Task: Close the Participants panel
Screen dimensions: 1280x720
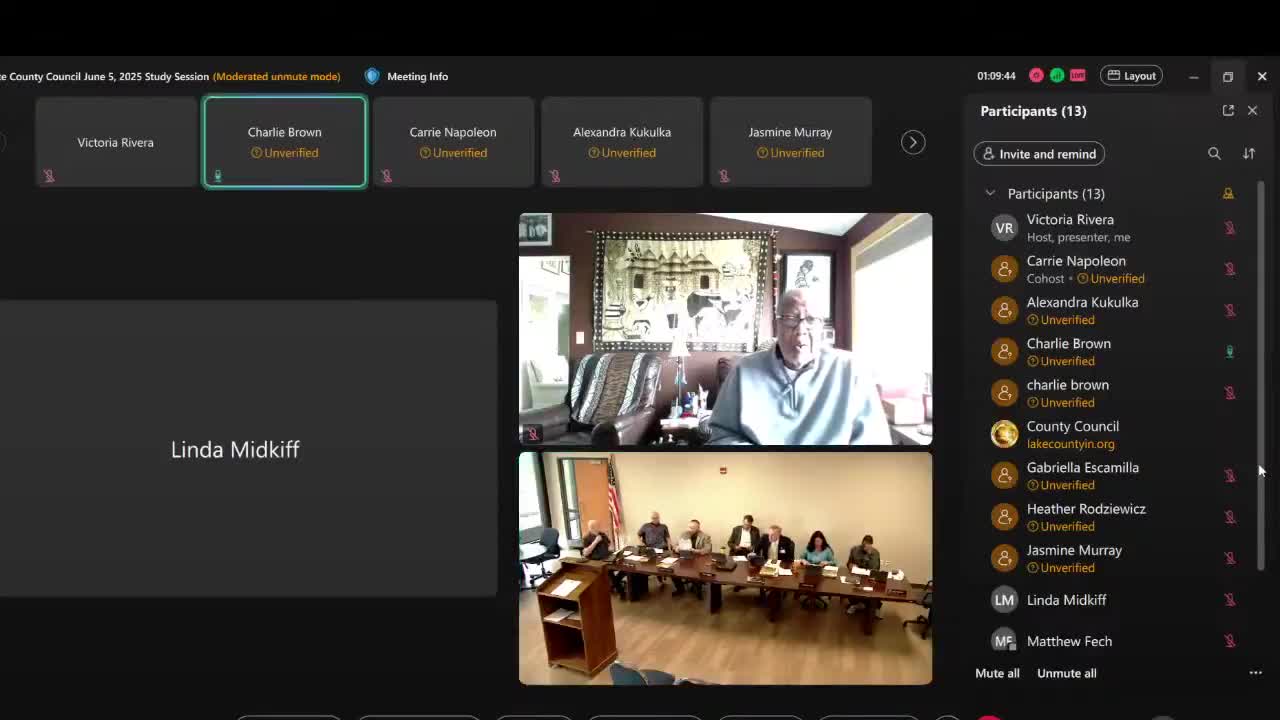Action: click(1252, 111)
